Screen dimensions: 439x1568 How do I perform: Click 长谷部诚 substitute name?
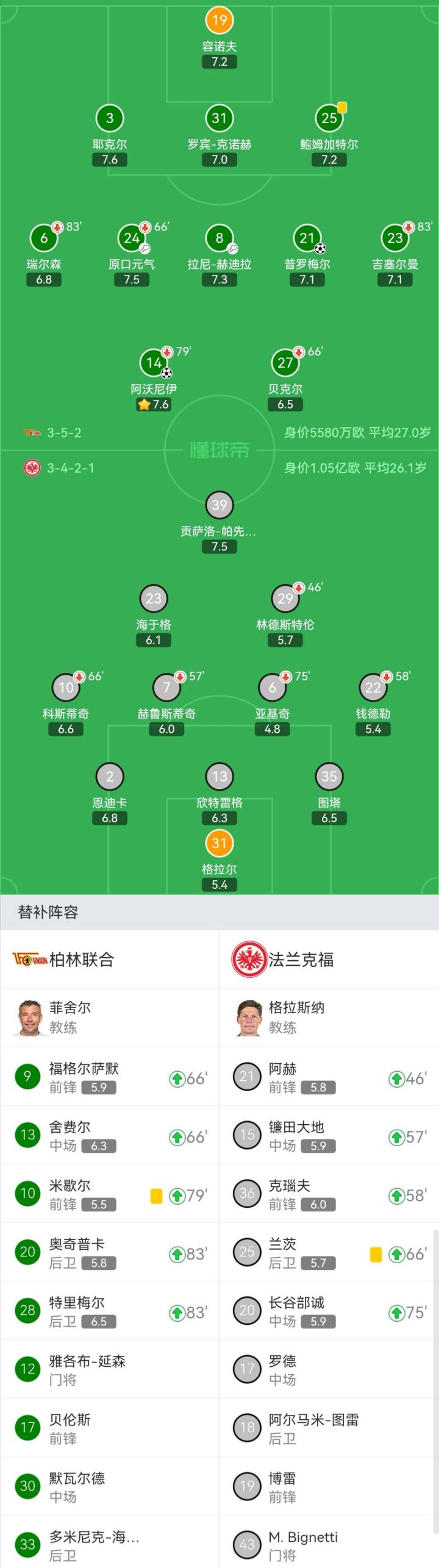[297, 1303]
